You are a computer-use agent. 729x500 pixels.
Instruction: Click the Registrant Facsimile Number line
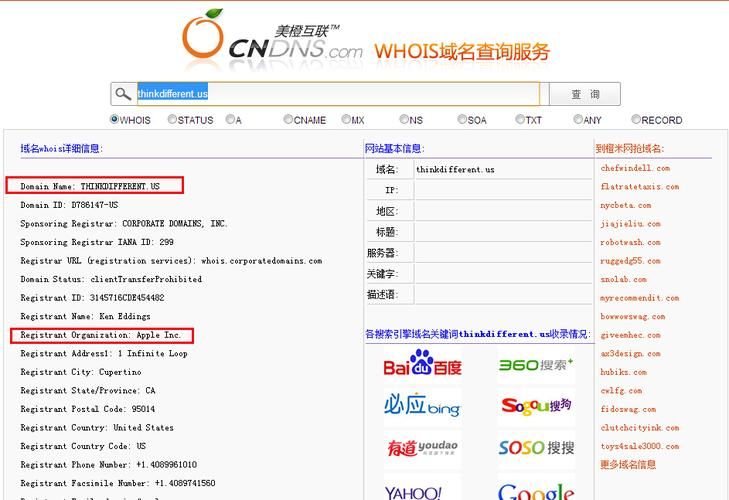[118, 483]
